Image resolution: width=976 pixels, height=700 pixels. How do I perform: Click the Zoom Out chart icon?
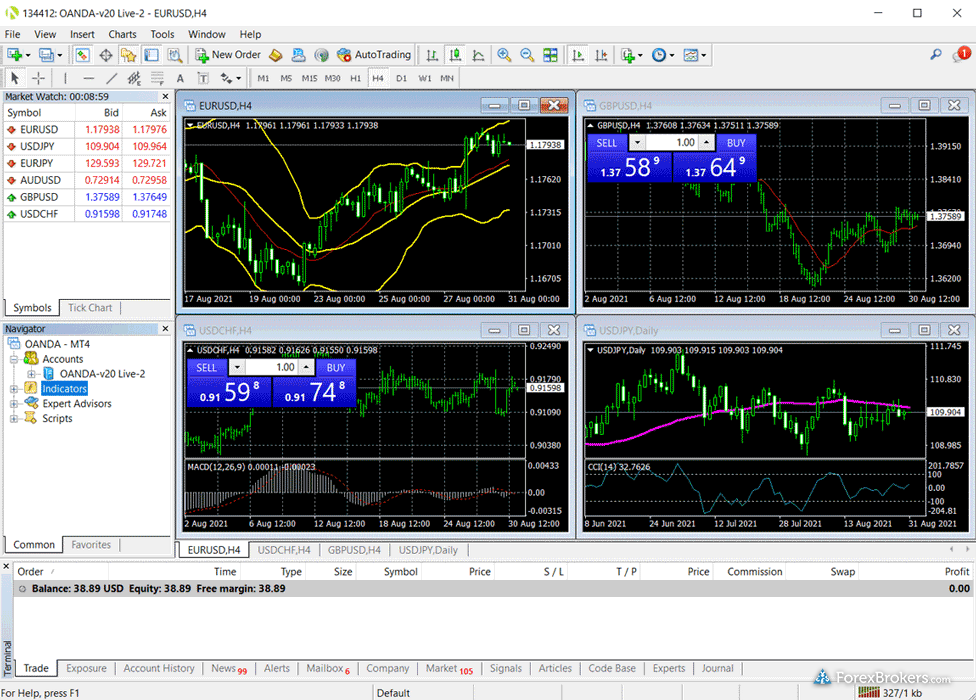(527, 55)
